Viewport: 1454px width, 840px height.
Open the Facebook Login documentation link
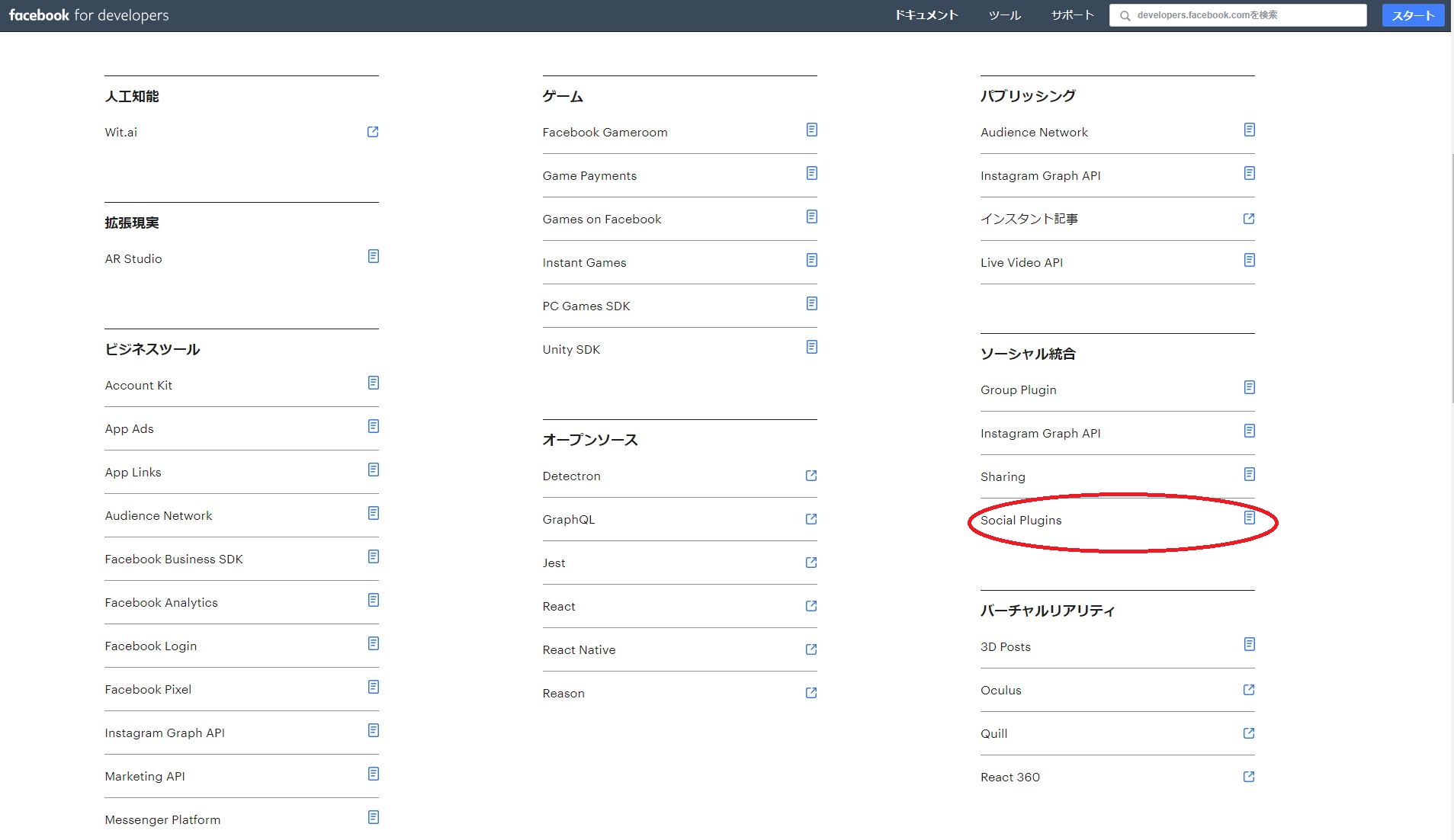point(151,646)
